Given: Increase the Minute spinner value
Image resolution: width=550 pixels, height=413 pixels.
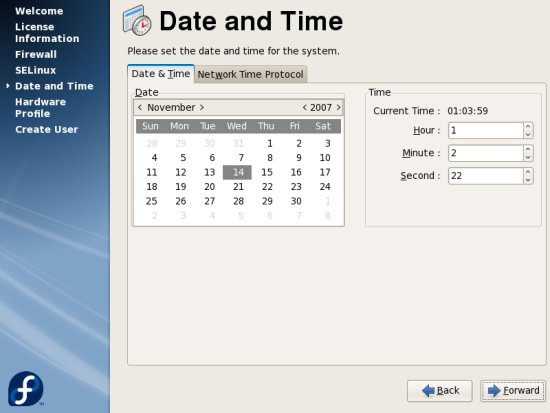Looking at the screenshot, I should [x=528, y=149].
